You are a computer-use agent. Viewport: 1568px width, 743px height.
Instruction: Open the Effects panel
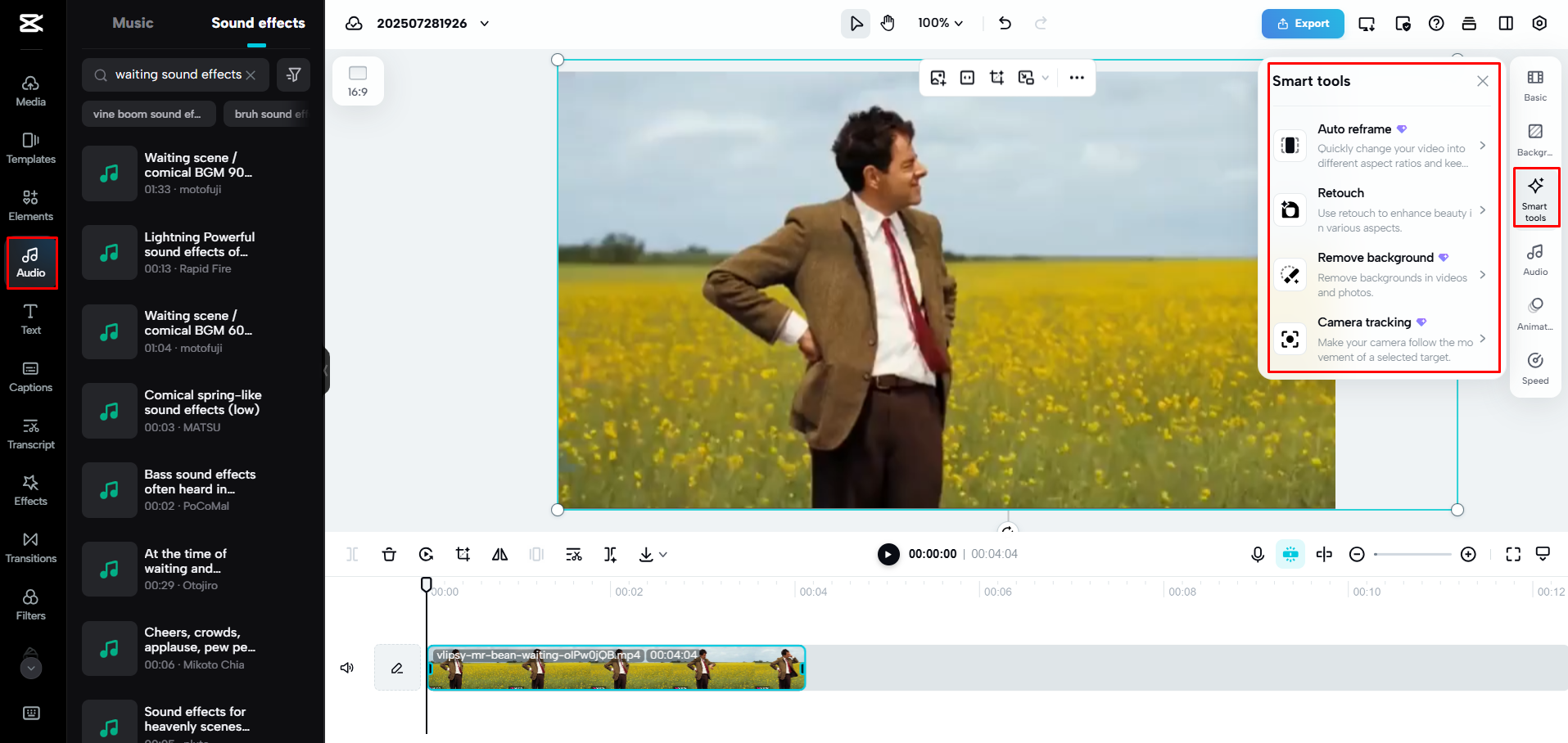tap(31, 489)
